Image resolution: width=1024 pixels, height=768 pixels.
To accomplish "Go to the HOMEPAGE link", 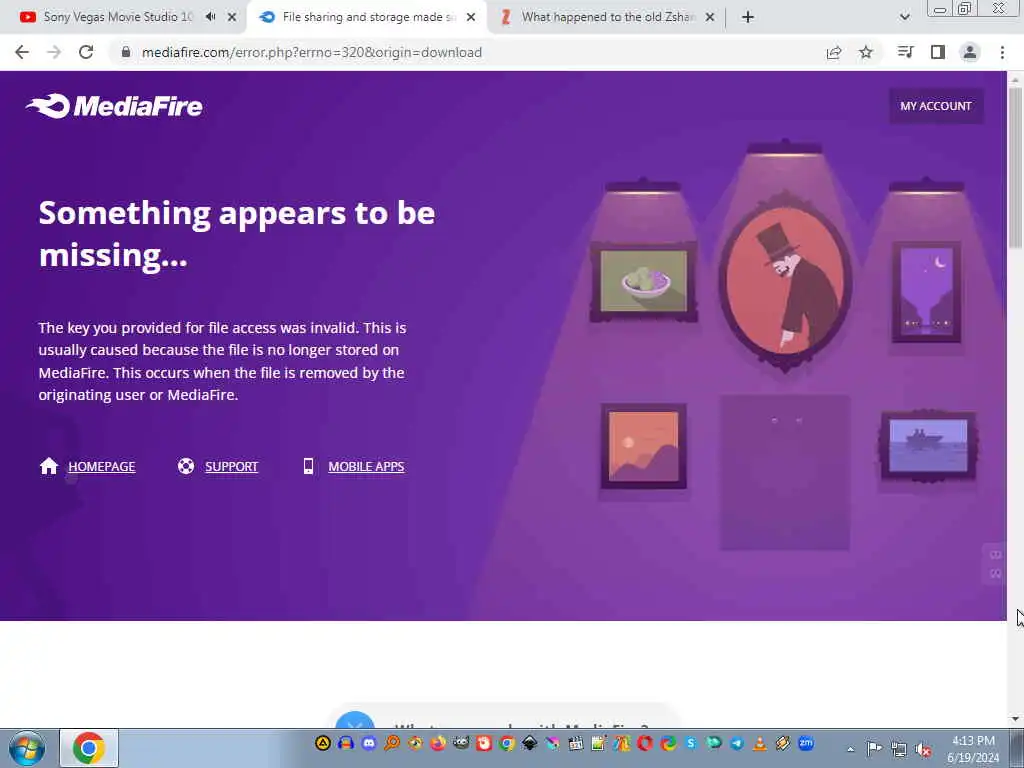I will click(x=102, y=466).
